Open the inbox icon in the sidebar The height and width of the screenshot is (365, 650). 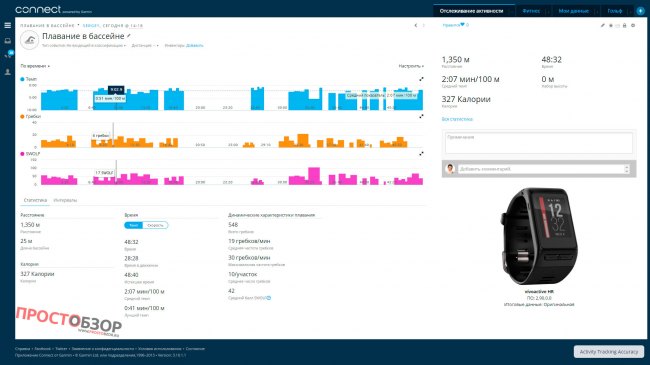point(7,41)
